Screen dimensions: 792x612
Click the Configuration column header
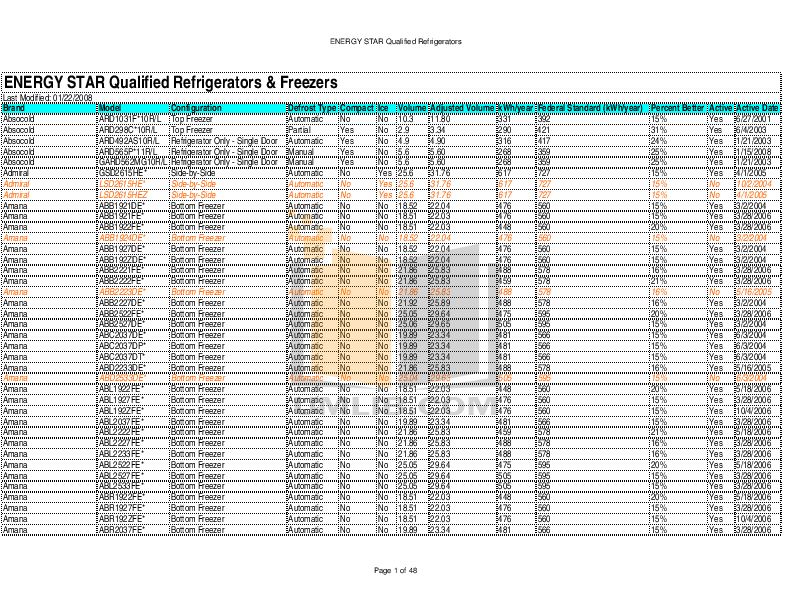pos(197,107)
